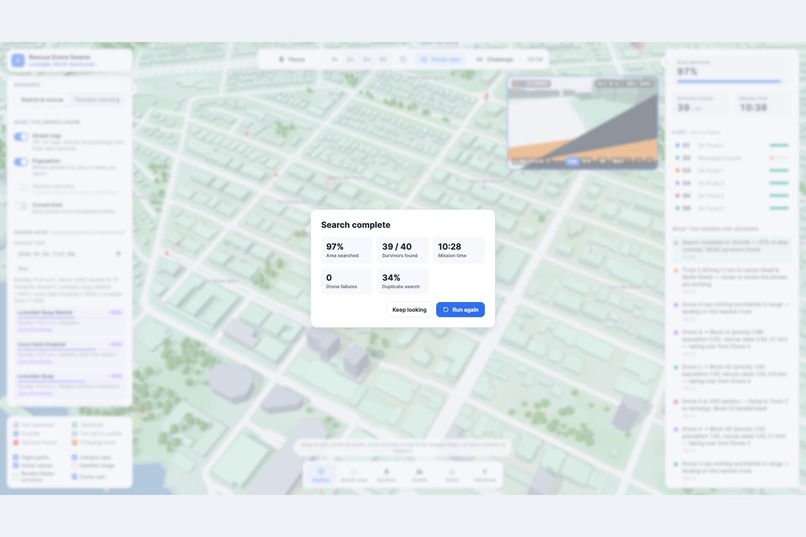806x537 pixels.
Task: Click the Run again button
Action: [x=460, y=309]
